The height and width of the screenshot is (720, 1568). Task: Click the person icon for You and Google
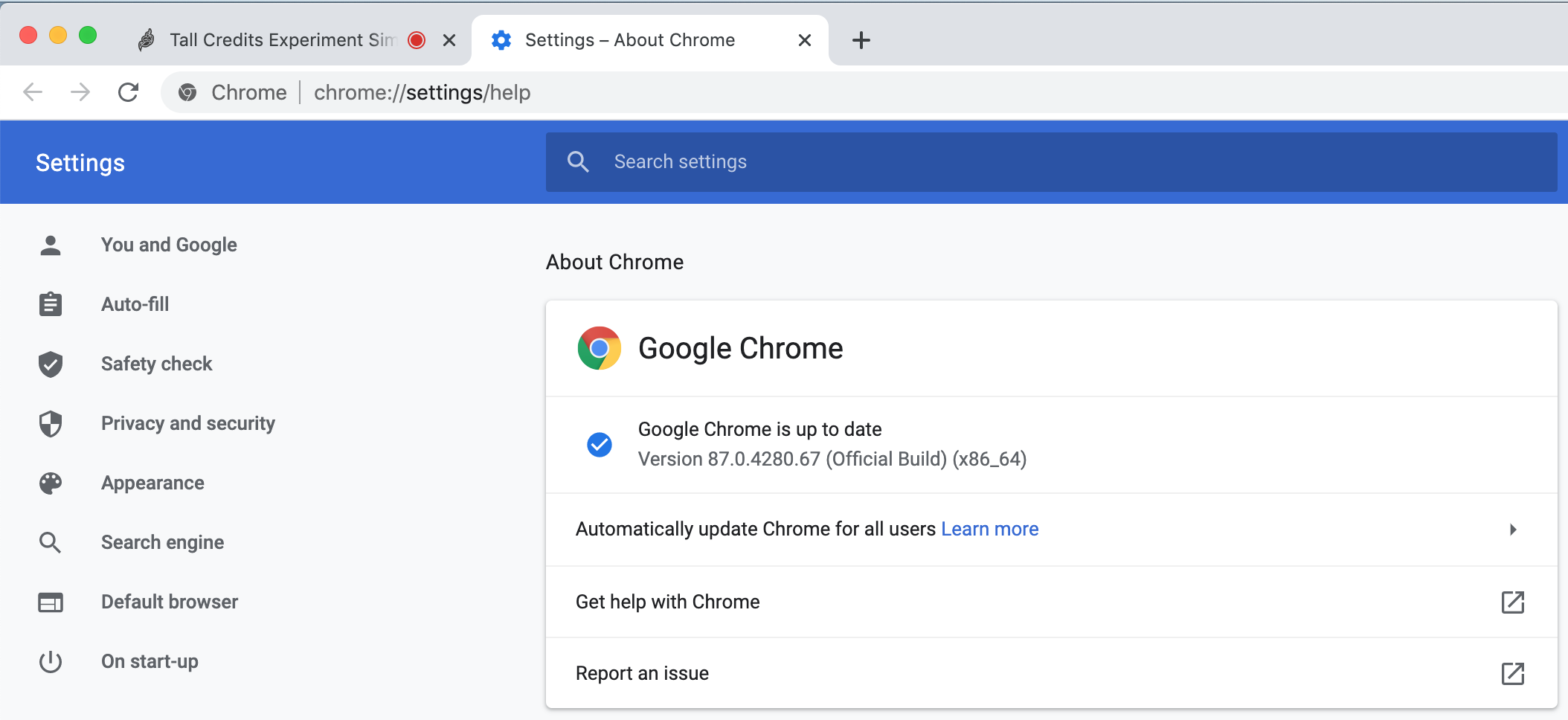tap(51, 245)
